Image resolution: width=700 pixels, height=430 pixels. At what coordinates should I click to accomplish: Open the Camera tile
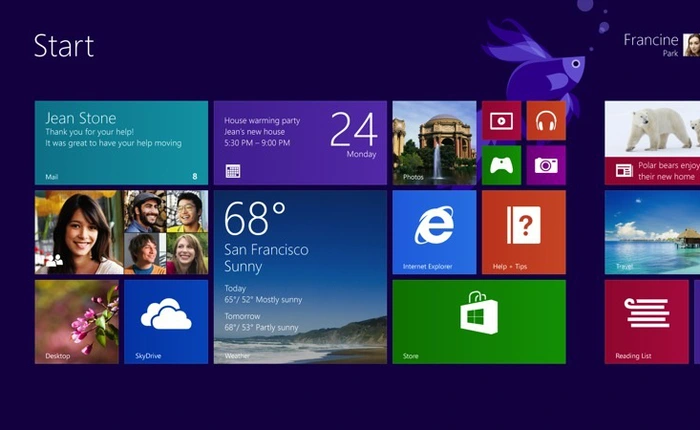coord(546,165)
